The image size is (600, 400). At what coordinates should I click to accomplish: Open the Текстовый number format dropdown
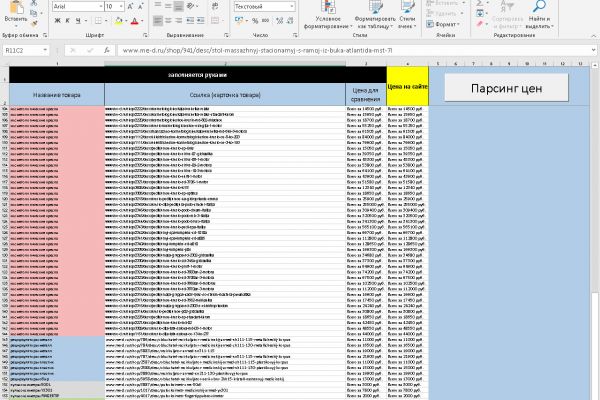pos(292,7)
